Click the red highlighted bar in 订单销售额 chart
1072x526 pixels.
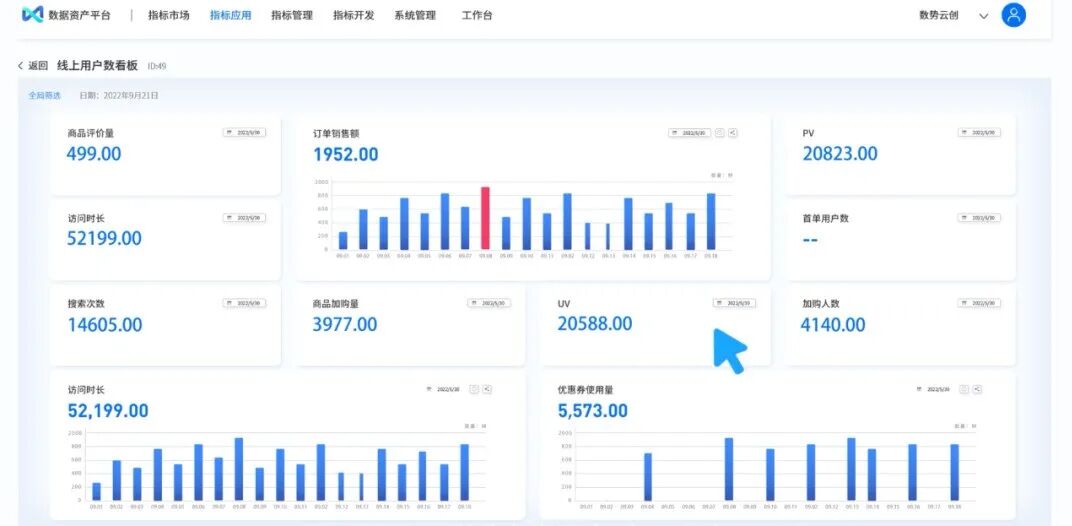(485, 218)
